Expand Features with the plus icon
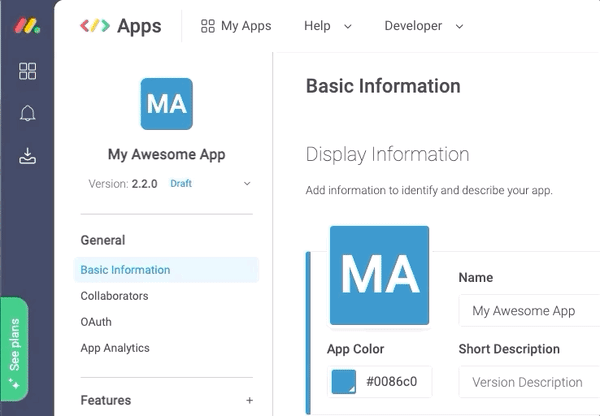600x416 pixels. tap(249, 400)
